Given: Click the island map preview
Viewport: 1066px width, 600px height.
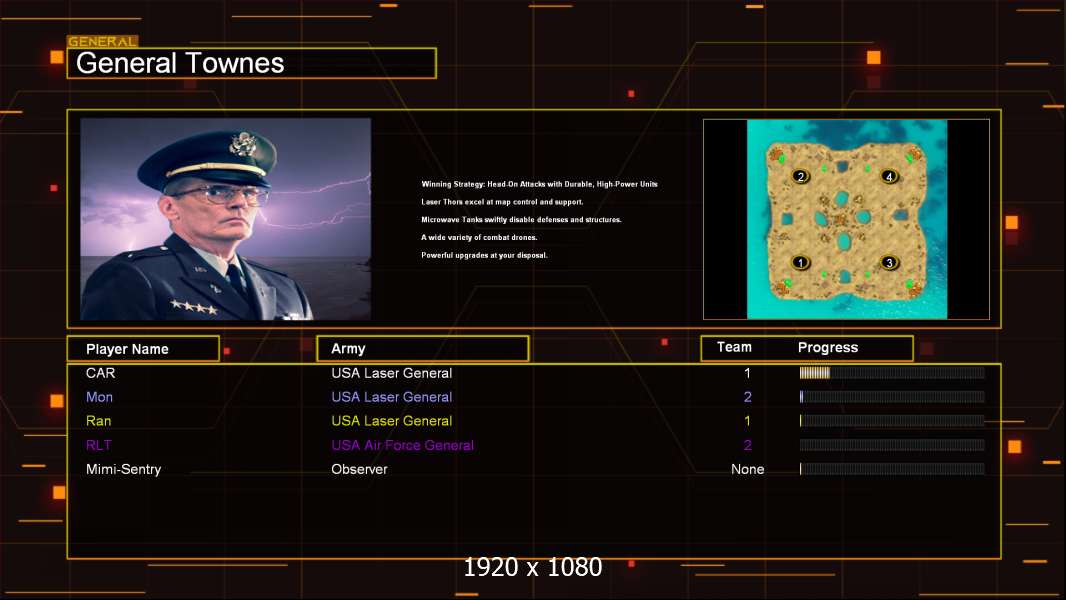Looking at the screenshot, I should point(846,219).
